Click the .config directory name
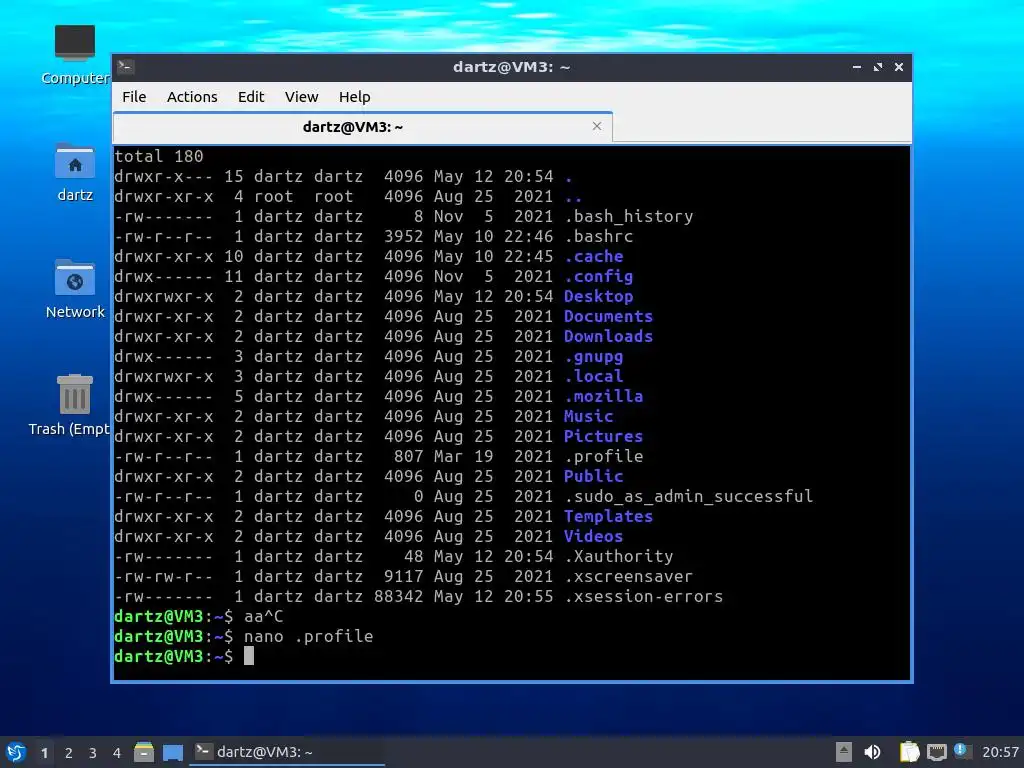Screen dimensions: 1024x768 [599, 277]
